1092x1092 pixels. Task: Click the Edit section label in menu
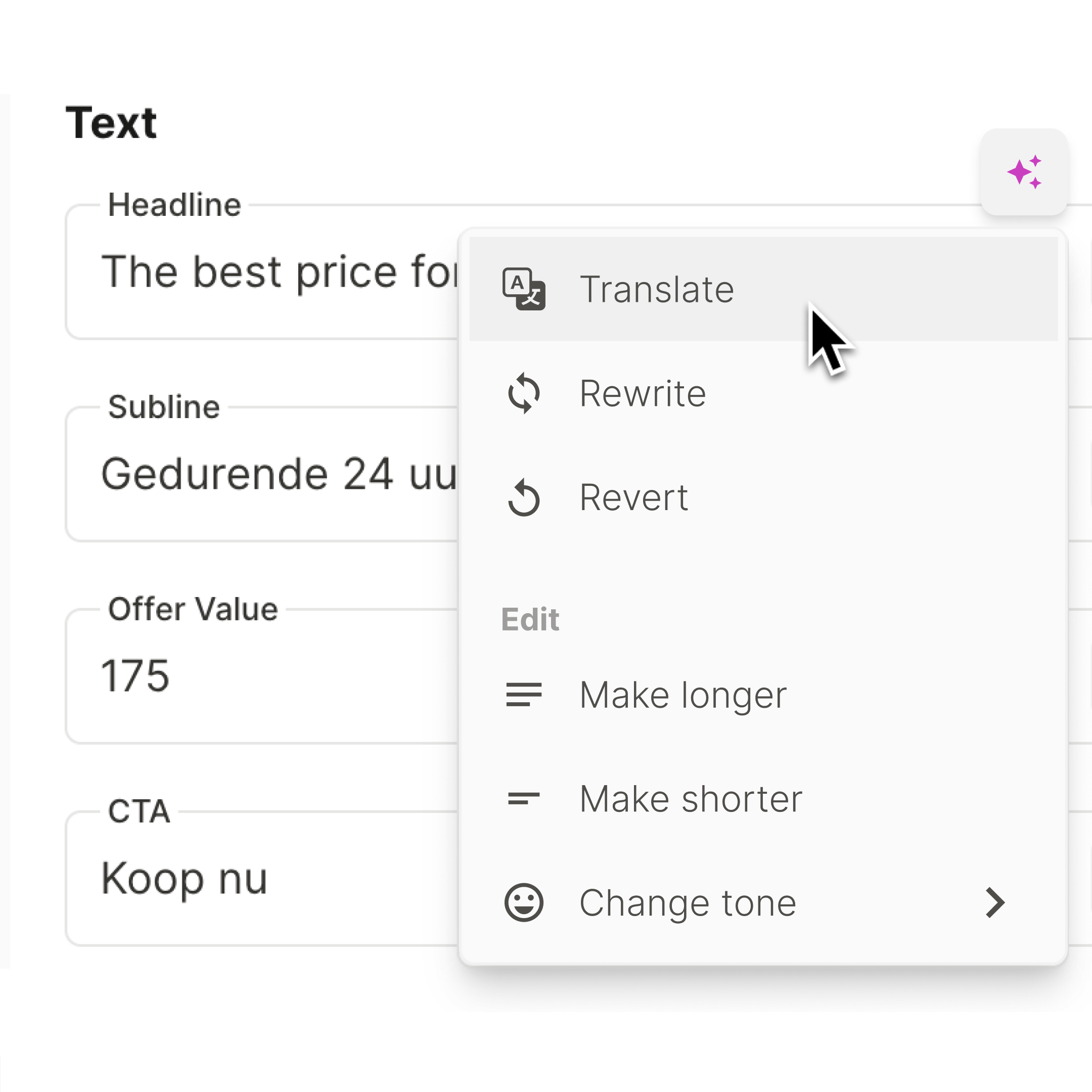[x=530, y=619]
